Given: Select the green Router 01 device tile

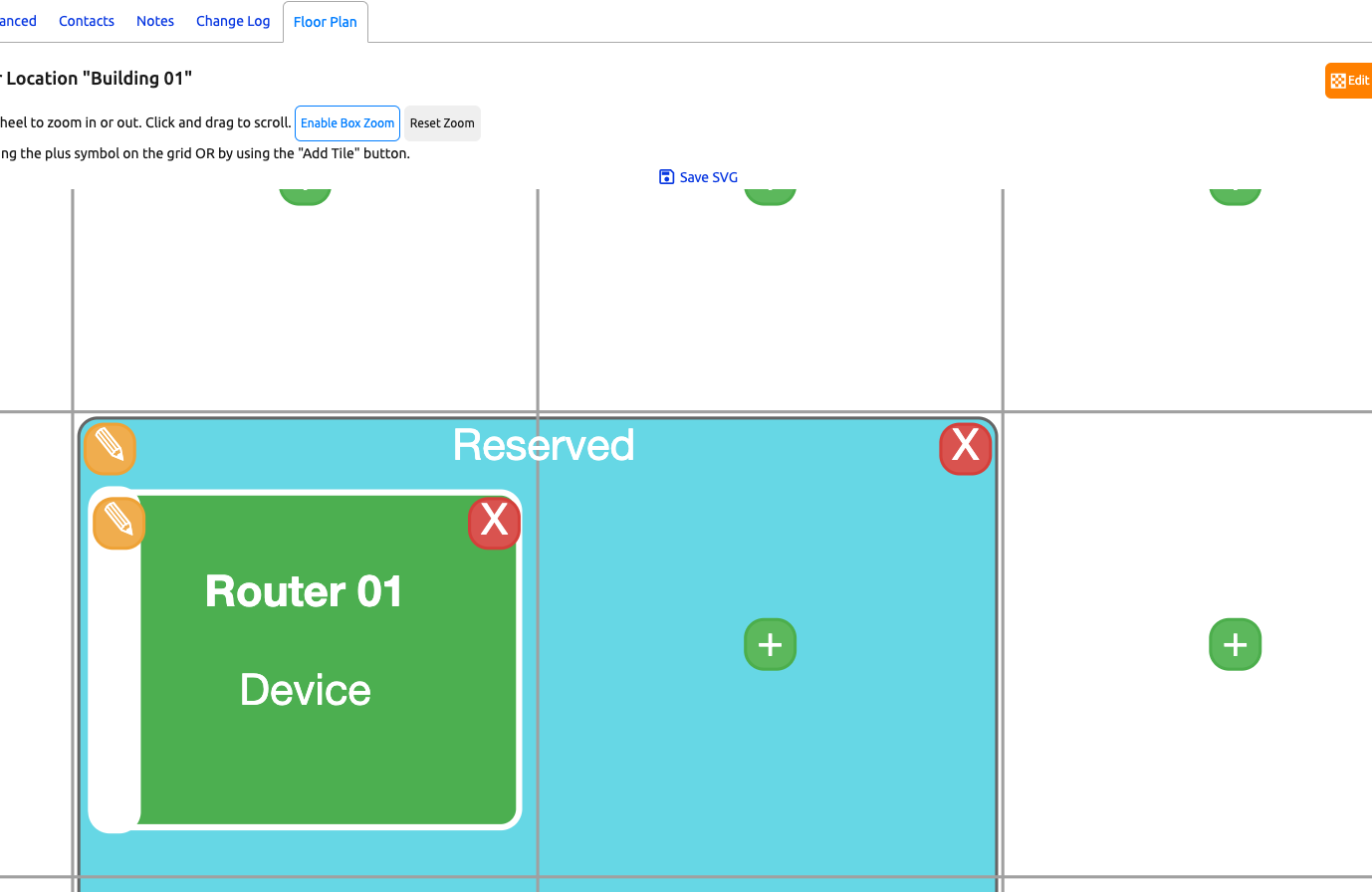Looking at the screenshot, I should pos(329,757).
